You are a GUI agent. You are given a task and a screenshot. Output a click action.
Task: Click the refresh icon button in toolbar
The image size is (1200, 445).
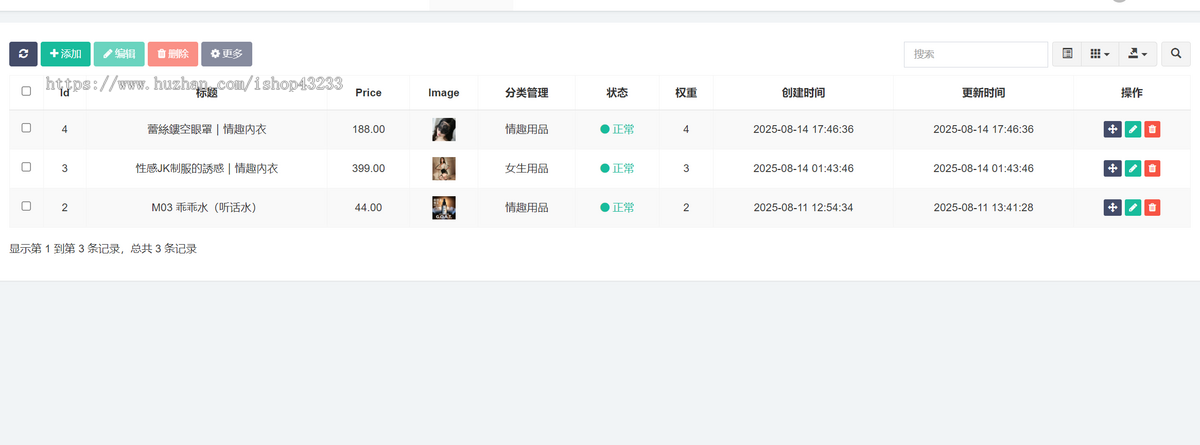click(x=23, y=54)
